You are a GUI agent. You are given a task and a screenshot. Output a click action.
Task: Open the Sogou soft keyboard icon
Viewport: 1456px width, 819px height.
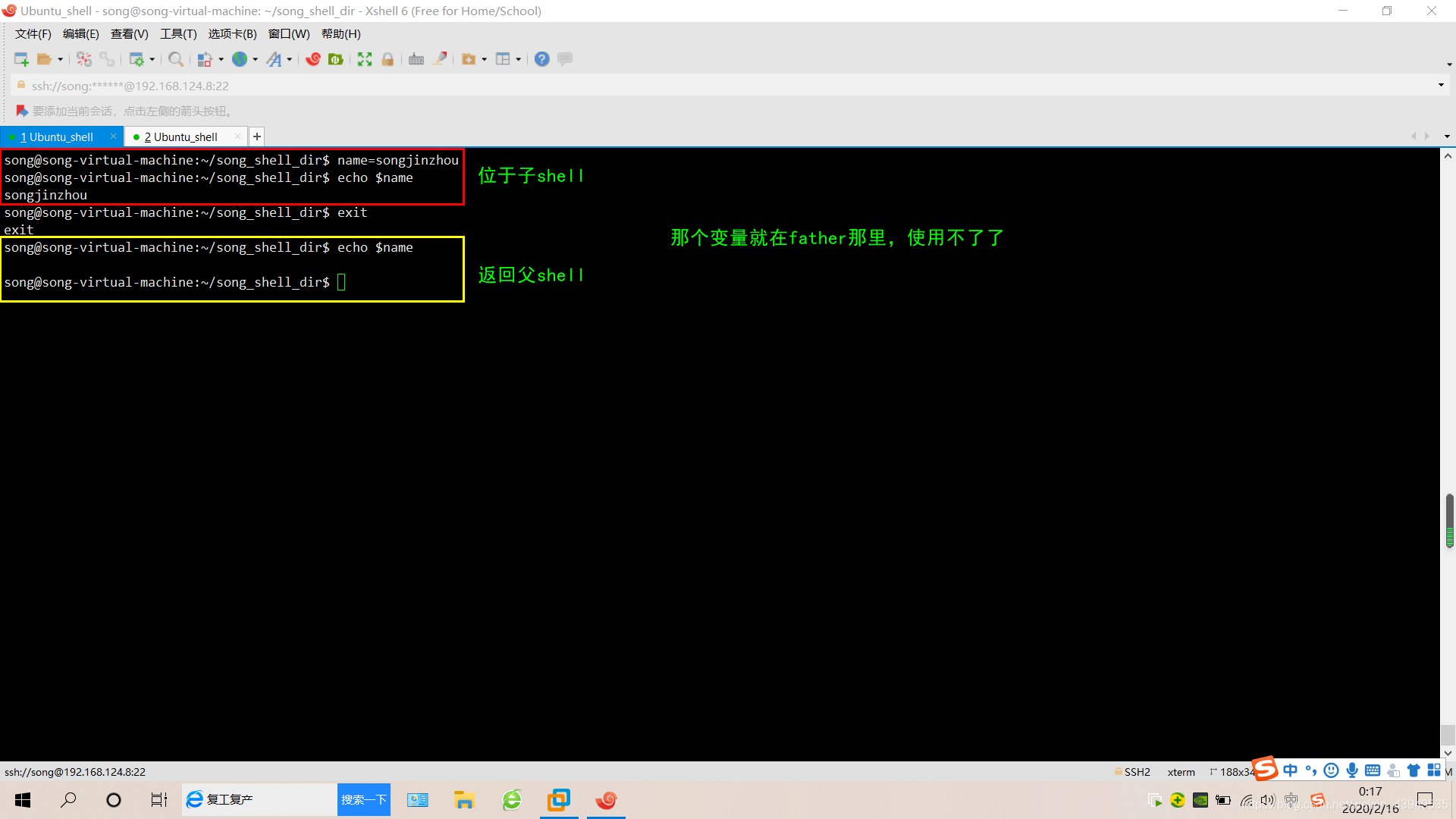coord(1373,770)
